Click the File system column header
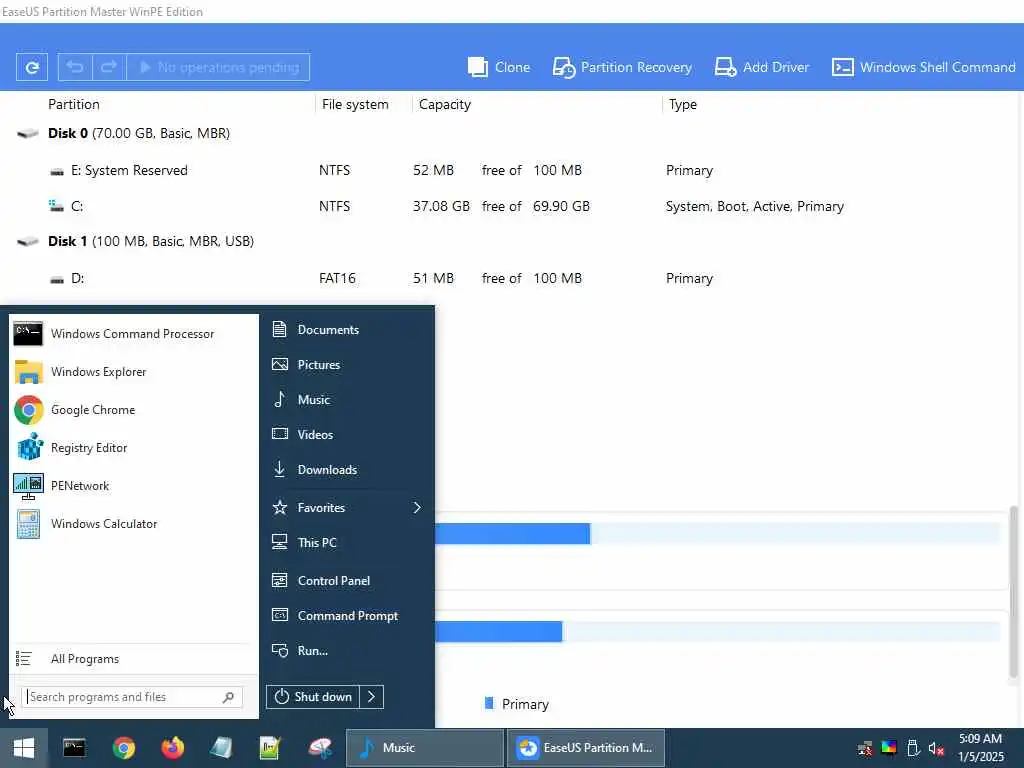 click(355, 104)
